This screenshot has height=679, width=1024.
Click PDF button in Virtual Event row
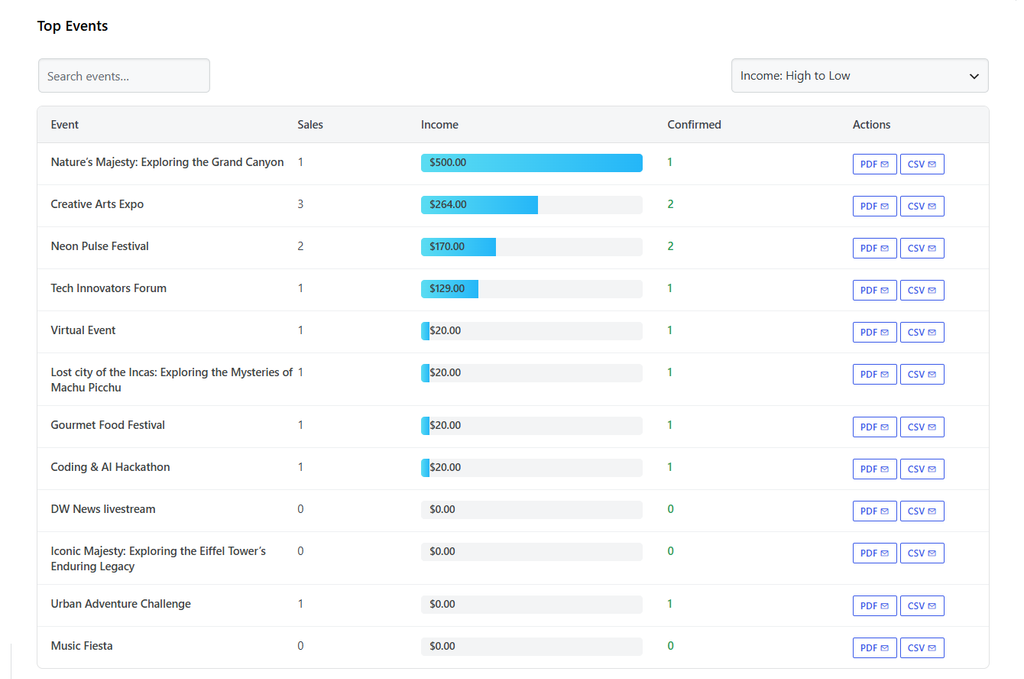pyautogui.click(x=874, y=332)
